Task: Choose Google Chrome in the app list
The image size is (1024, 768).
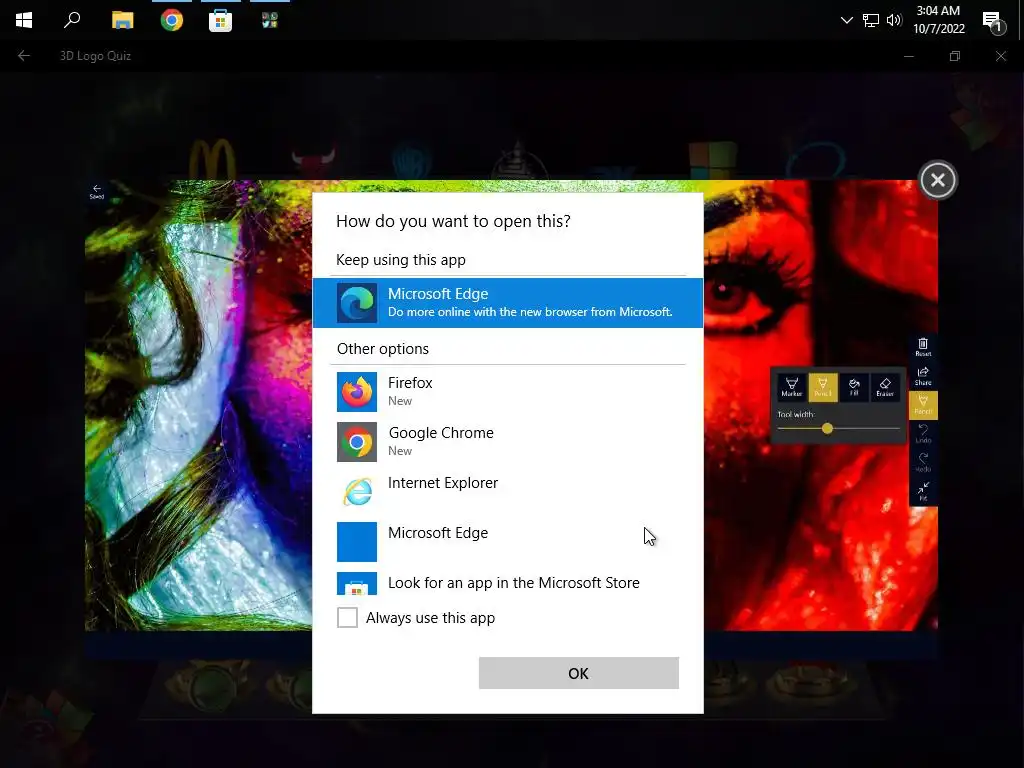Action: tap(507, 441)
